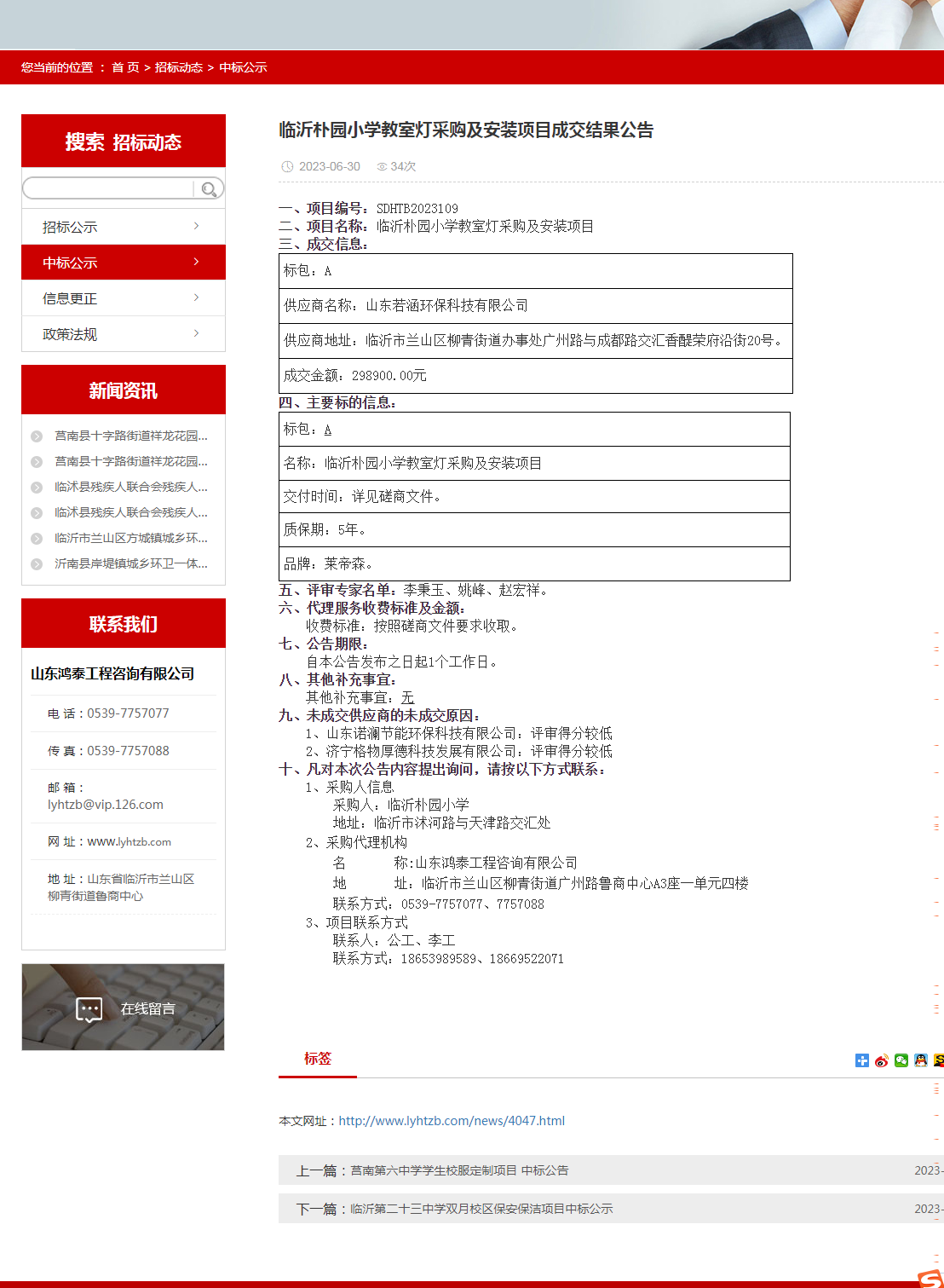944x1288 pixels.
Task: Click company name 山东鸿泰工程咨询有限公司 in sidebar
Action: click(x=112, y=674)
